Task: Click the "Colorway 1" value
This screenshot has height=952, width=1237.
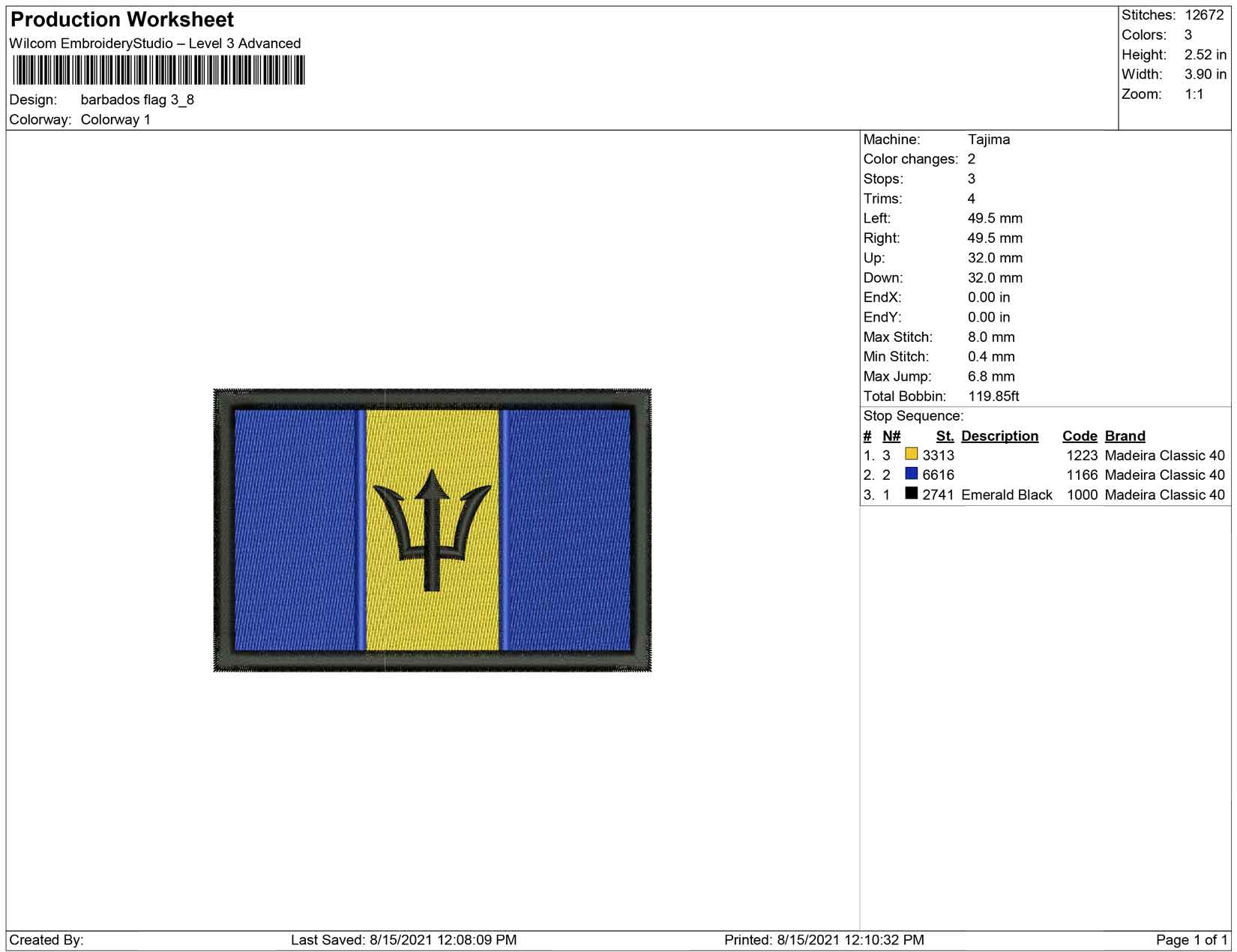Action: (115, 120)
